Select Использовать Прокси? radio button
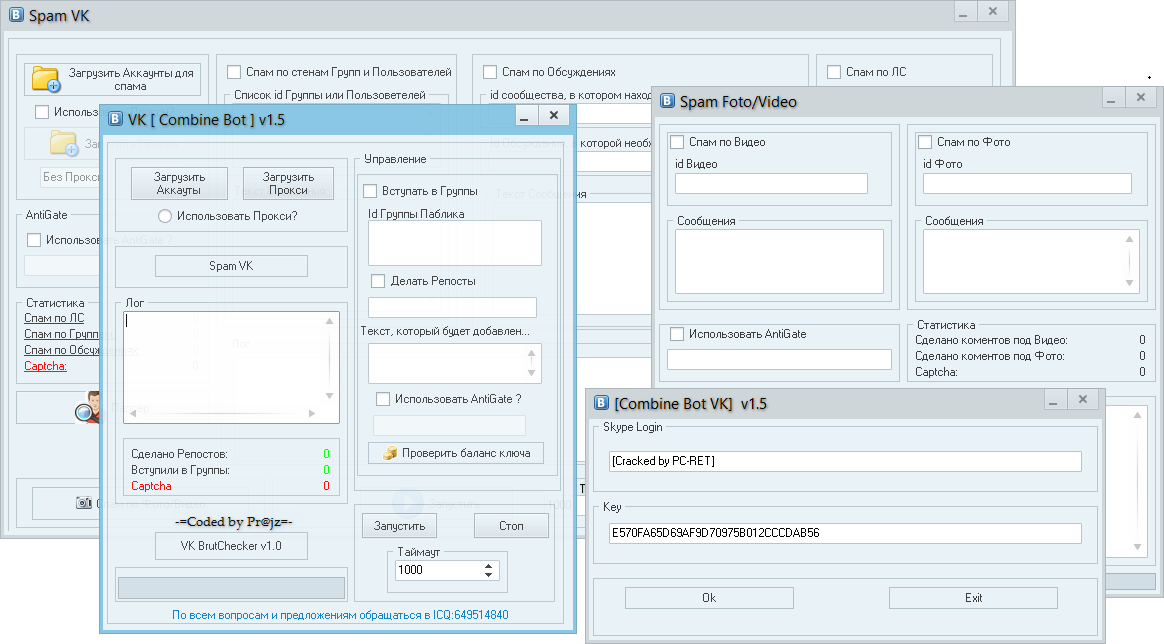This screenshot has width=1164, height=644. point(165,216)
